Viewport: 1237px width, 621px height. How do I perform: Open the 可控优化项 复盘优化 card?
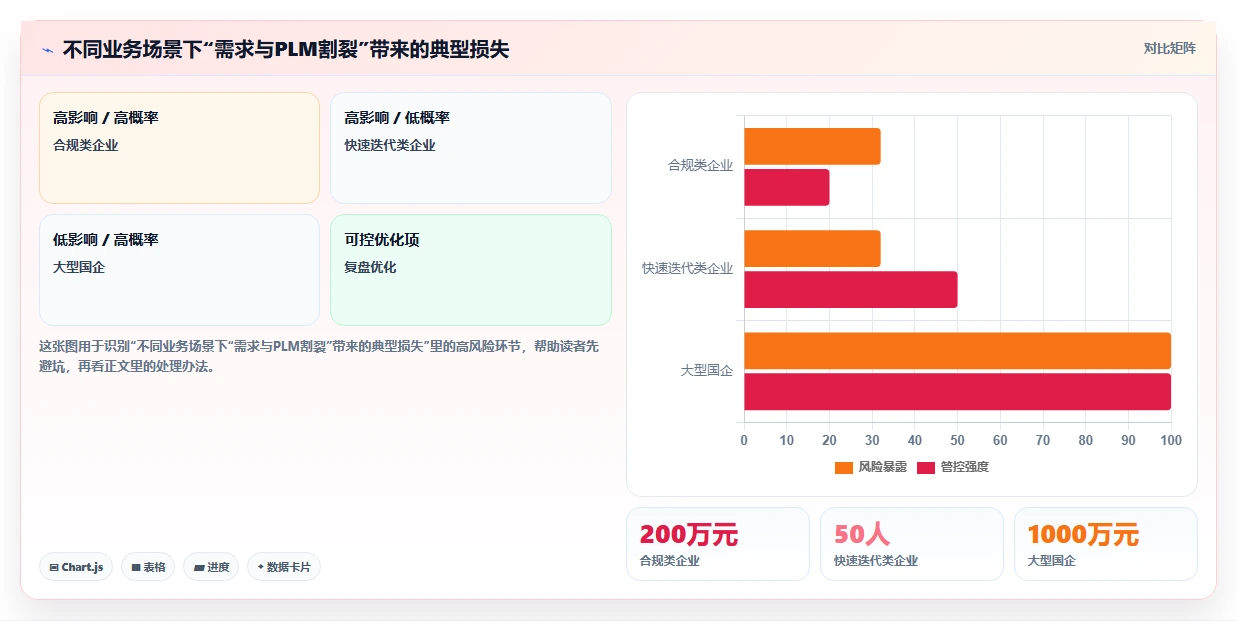(x=470, y=270)
